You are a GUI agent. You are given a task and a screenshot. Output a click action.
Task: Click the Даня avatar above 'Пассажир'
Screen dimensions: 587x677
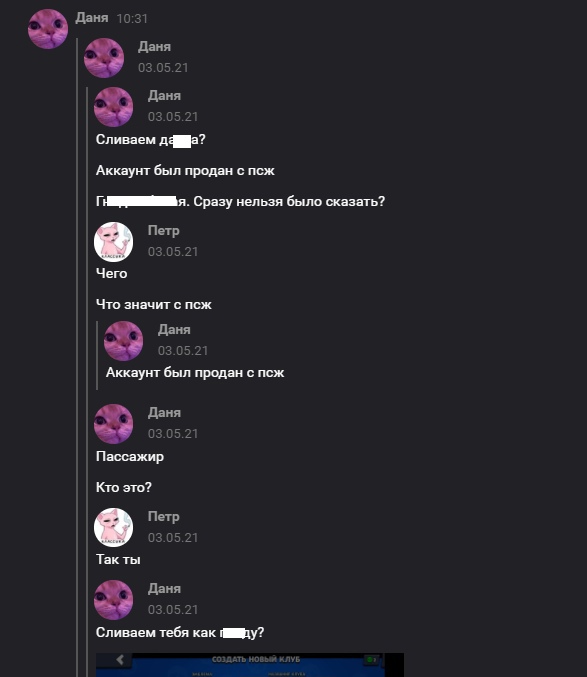click(114, 424)
